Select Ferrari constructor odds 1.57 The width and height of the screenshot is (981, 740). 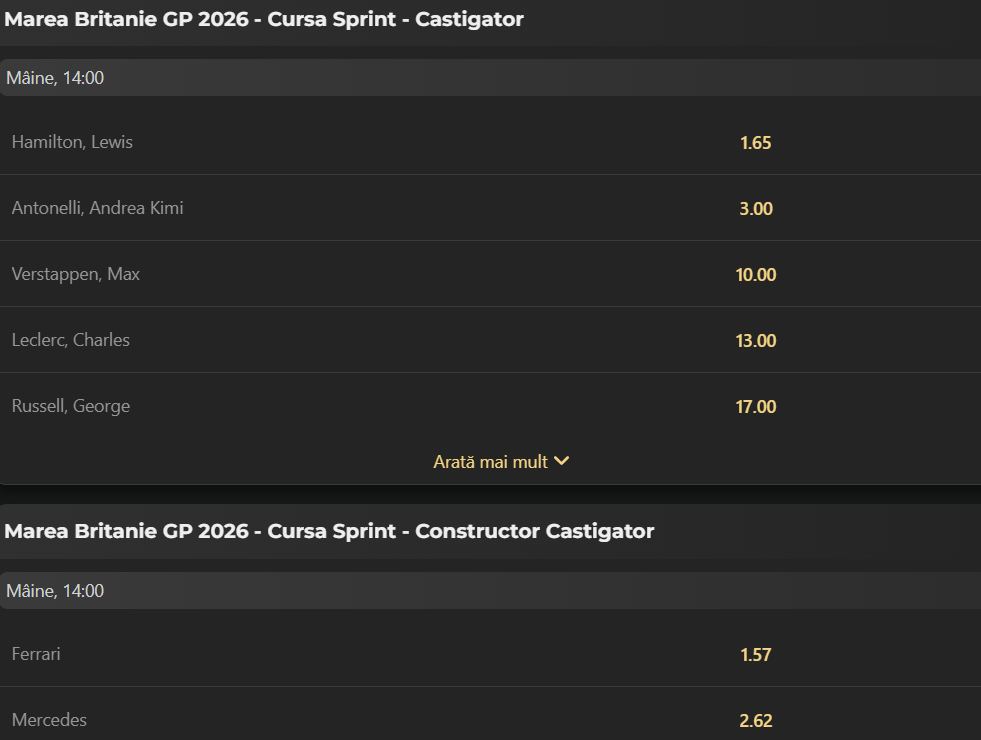click(755, 654)
